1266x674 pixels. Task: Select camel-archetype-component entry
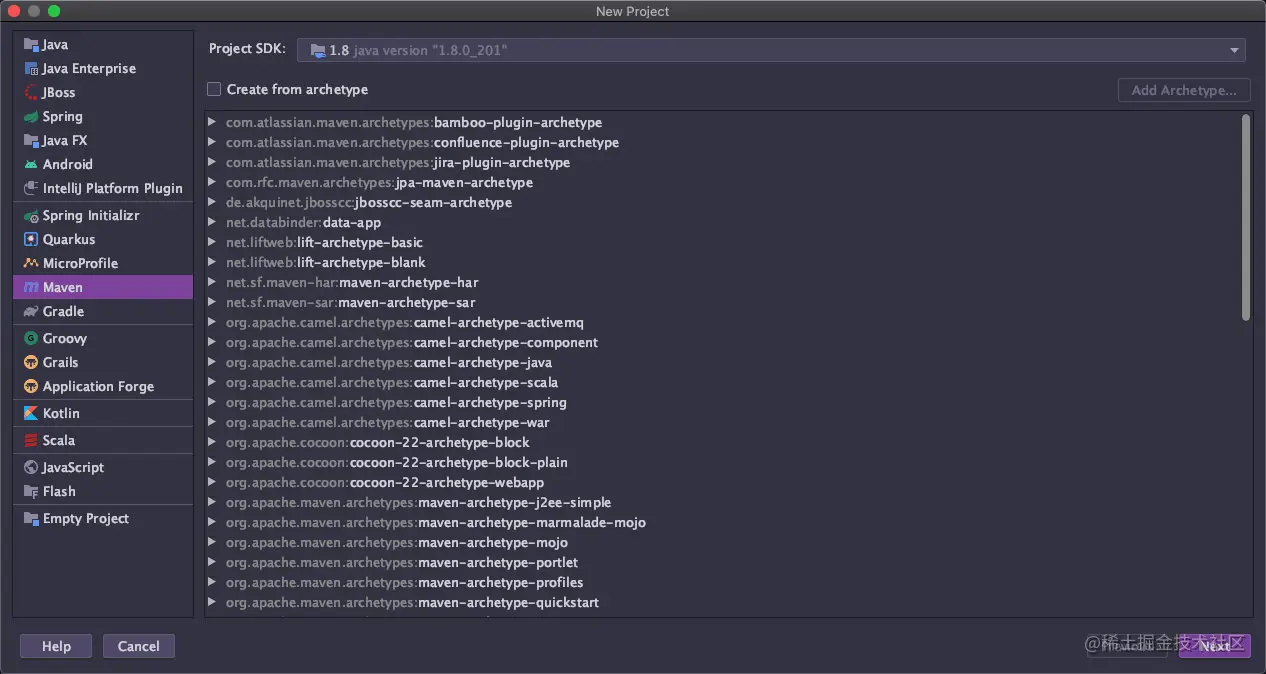(412, 342)
